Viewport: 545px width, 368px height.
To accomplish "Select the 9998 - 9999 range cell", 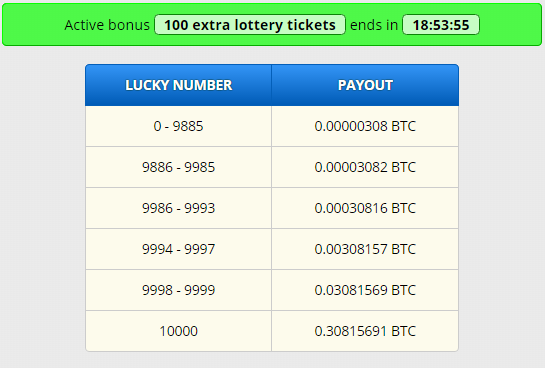I will (x=178, y=290).
